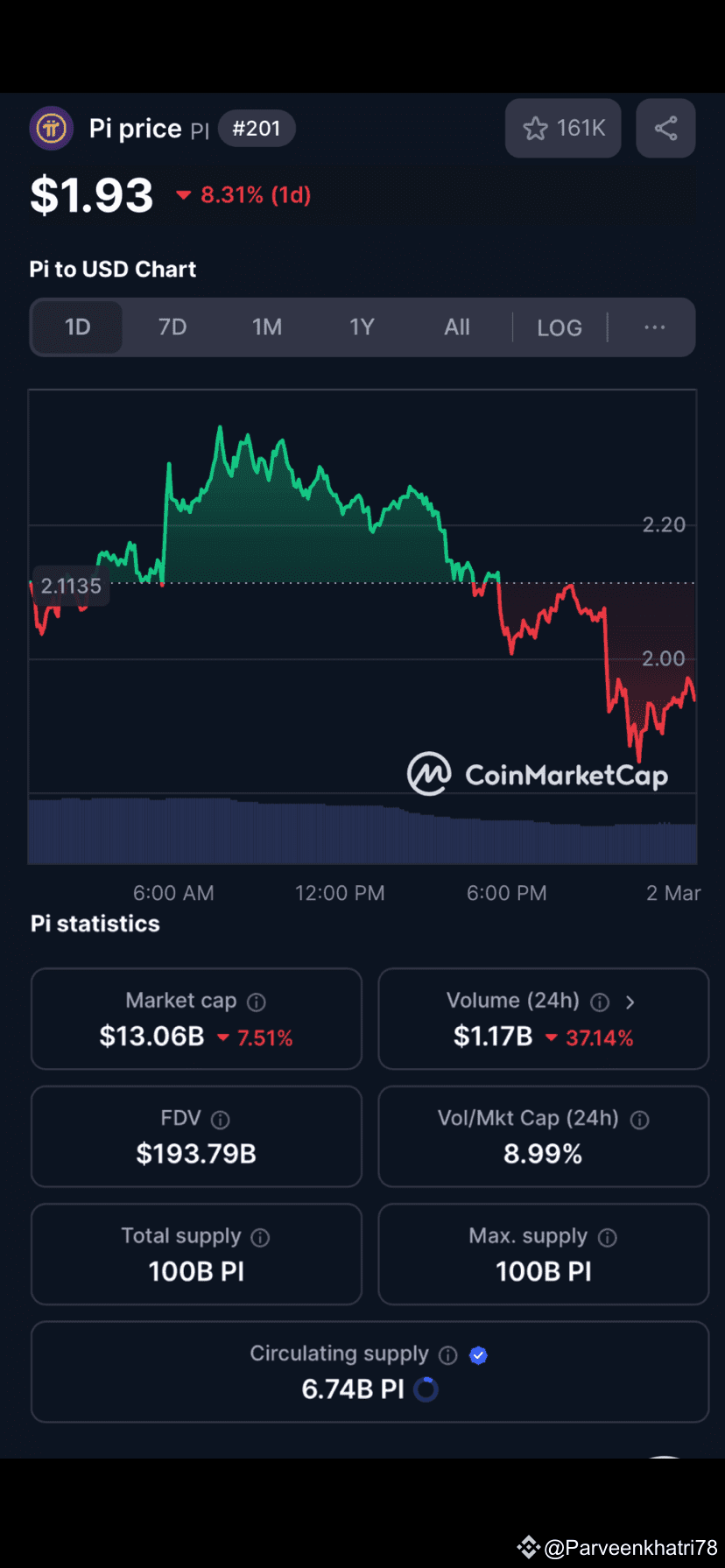Select the All time chart view
Viewport: 725px width, 1568px height.
pos(456,327)
